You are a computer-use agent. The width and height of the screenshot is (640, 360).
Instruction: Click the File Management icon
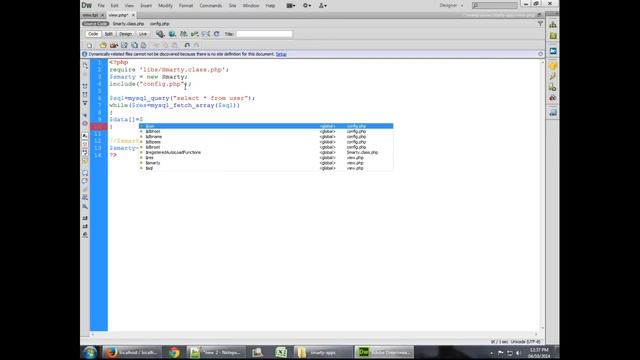184,34
